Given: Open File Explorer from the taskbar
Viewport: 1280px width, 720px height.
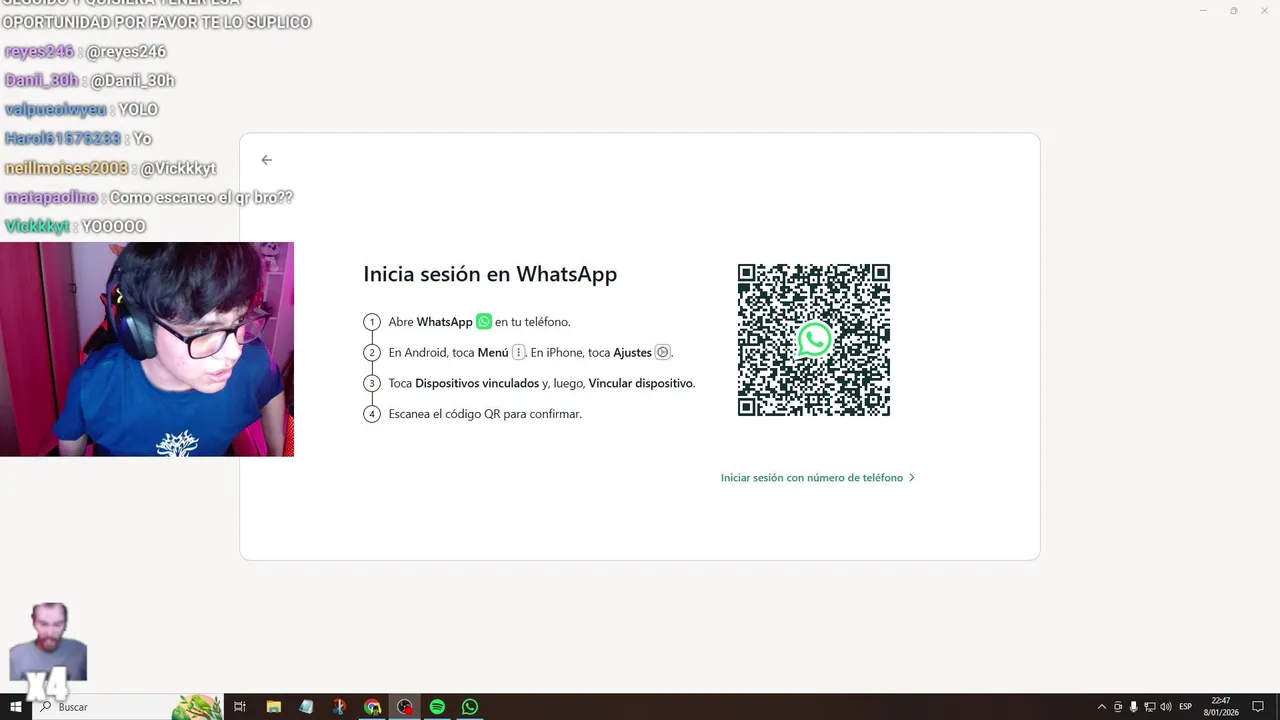Looking at the screenshot, I should click(x=273, y=707).
